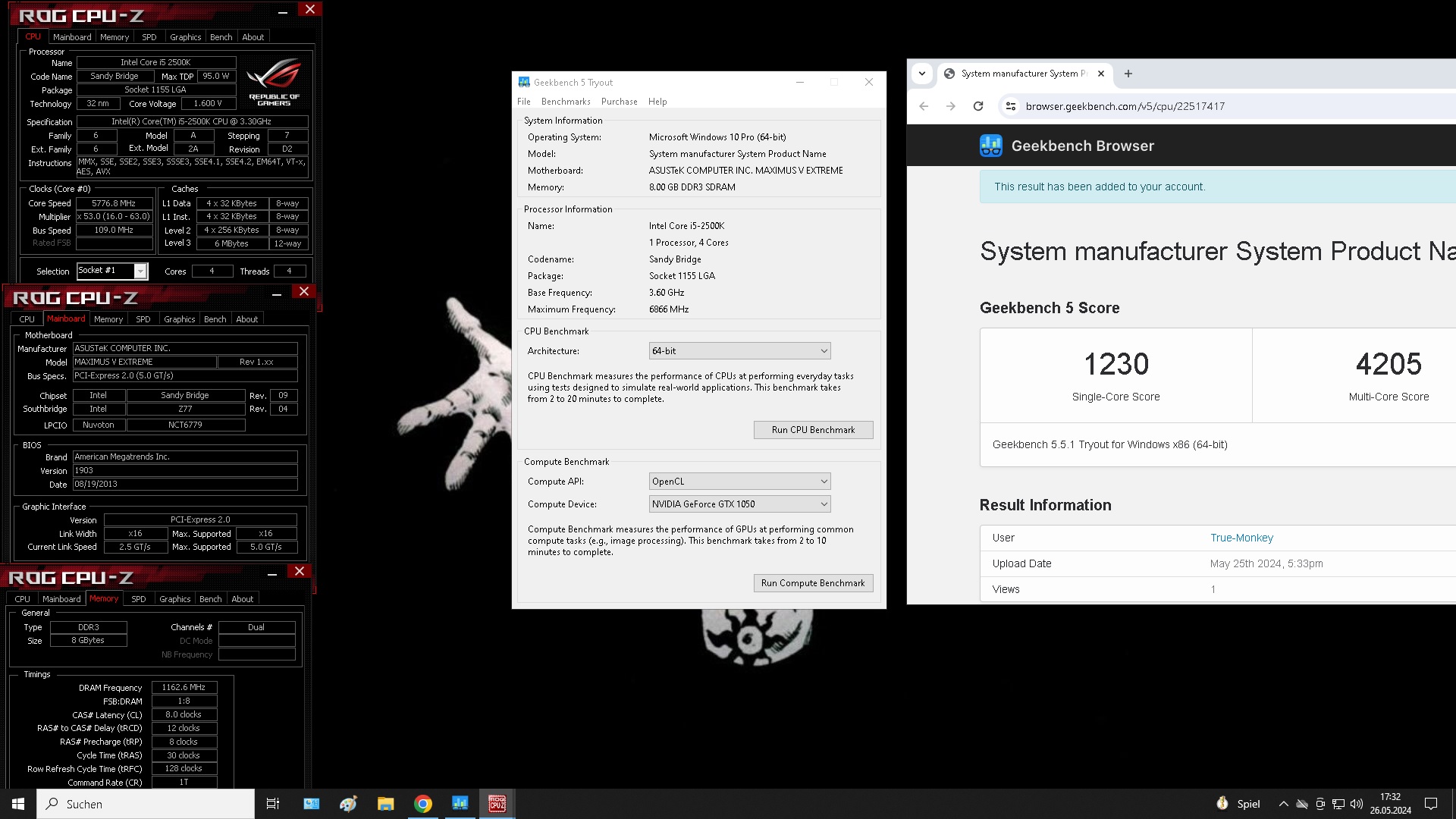Click the ROG Republic of Gamers logo

click(x=274, y=82)
